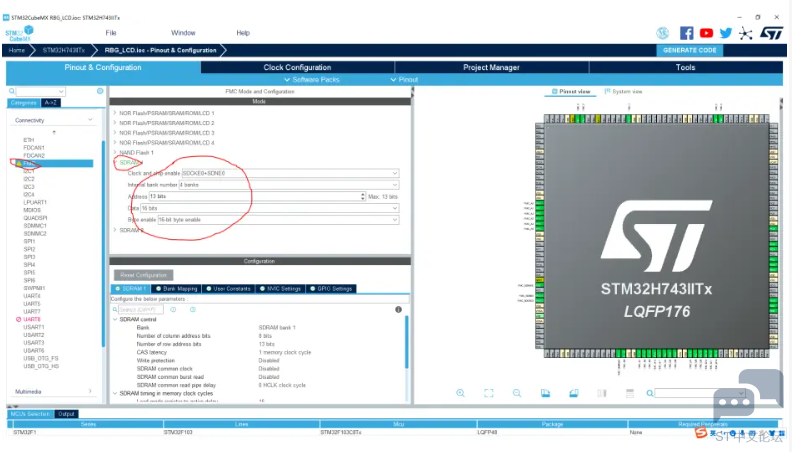This screenshot has height=452, width=792.
Task: Expand NOR Flash/PSRAM/SRAM/ROM/LCD 3
Action: [115, 133]
